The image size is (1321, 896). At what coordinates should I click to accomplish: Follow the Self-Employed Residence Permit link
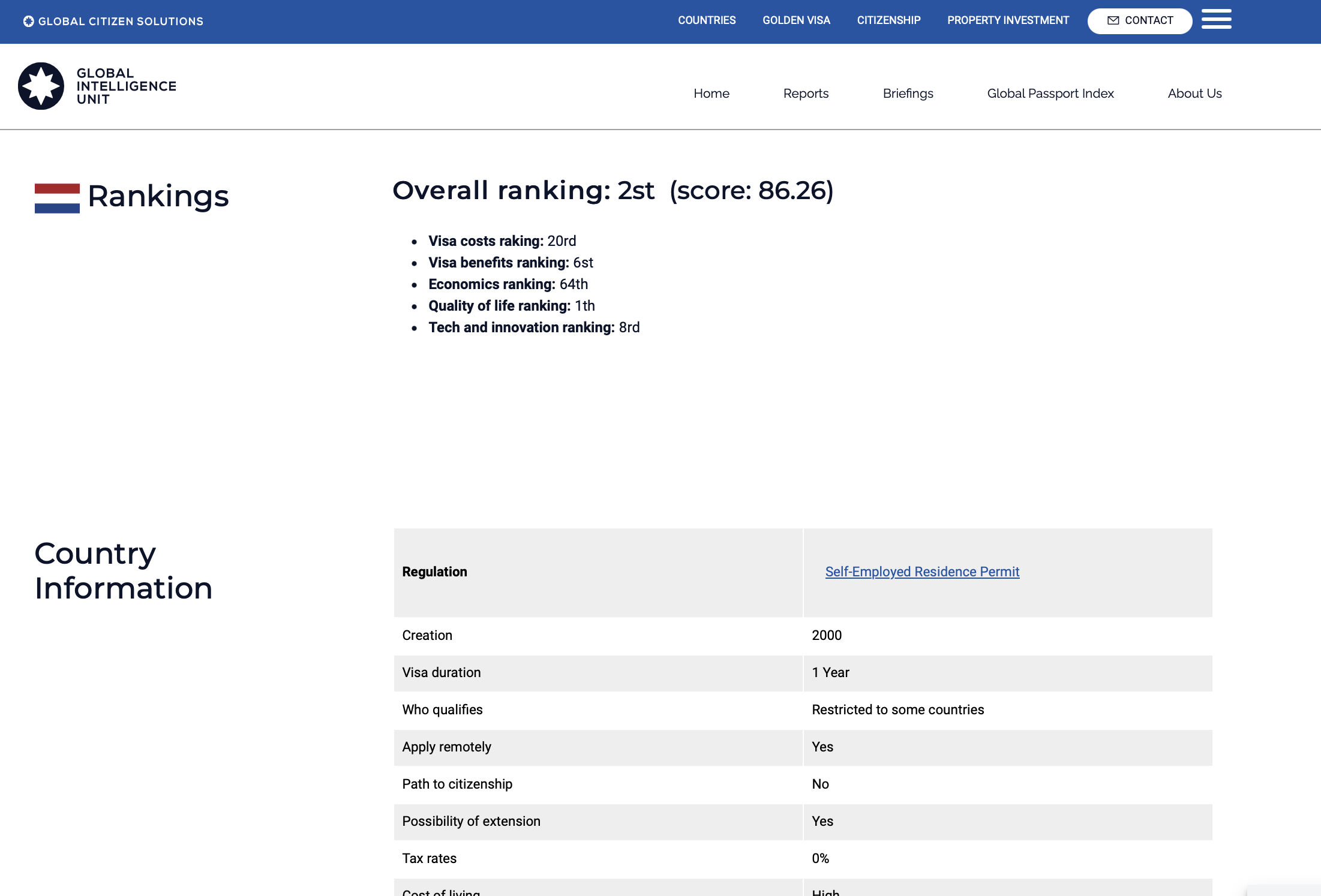coord(922,572)
